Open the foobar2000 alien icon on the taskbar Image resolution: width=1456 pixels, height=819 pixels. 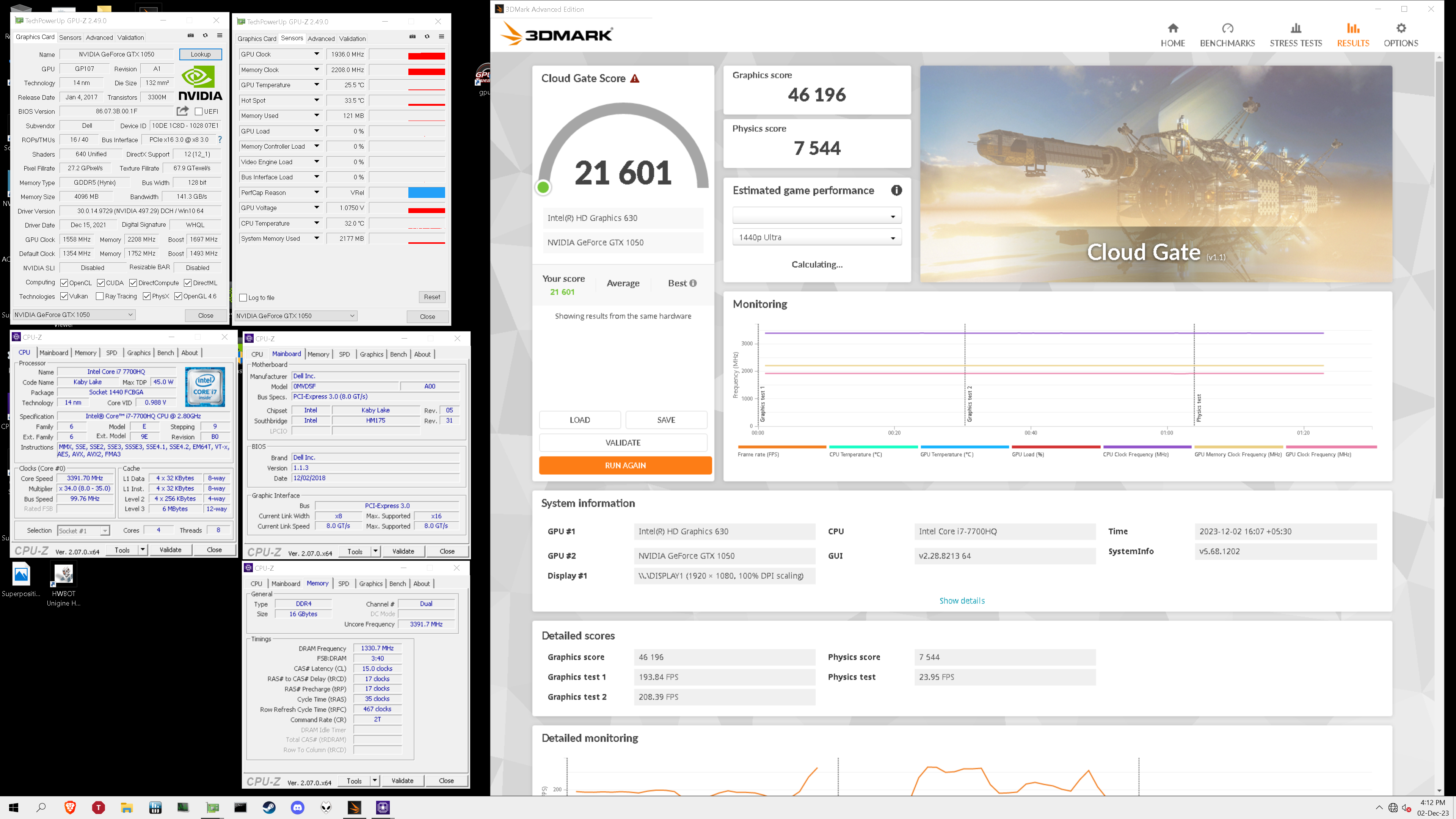coord(326,807)
